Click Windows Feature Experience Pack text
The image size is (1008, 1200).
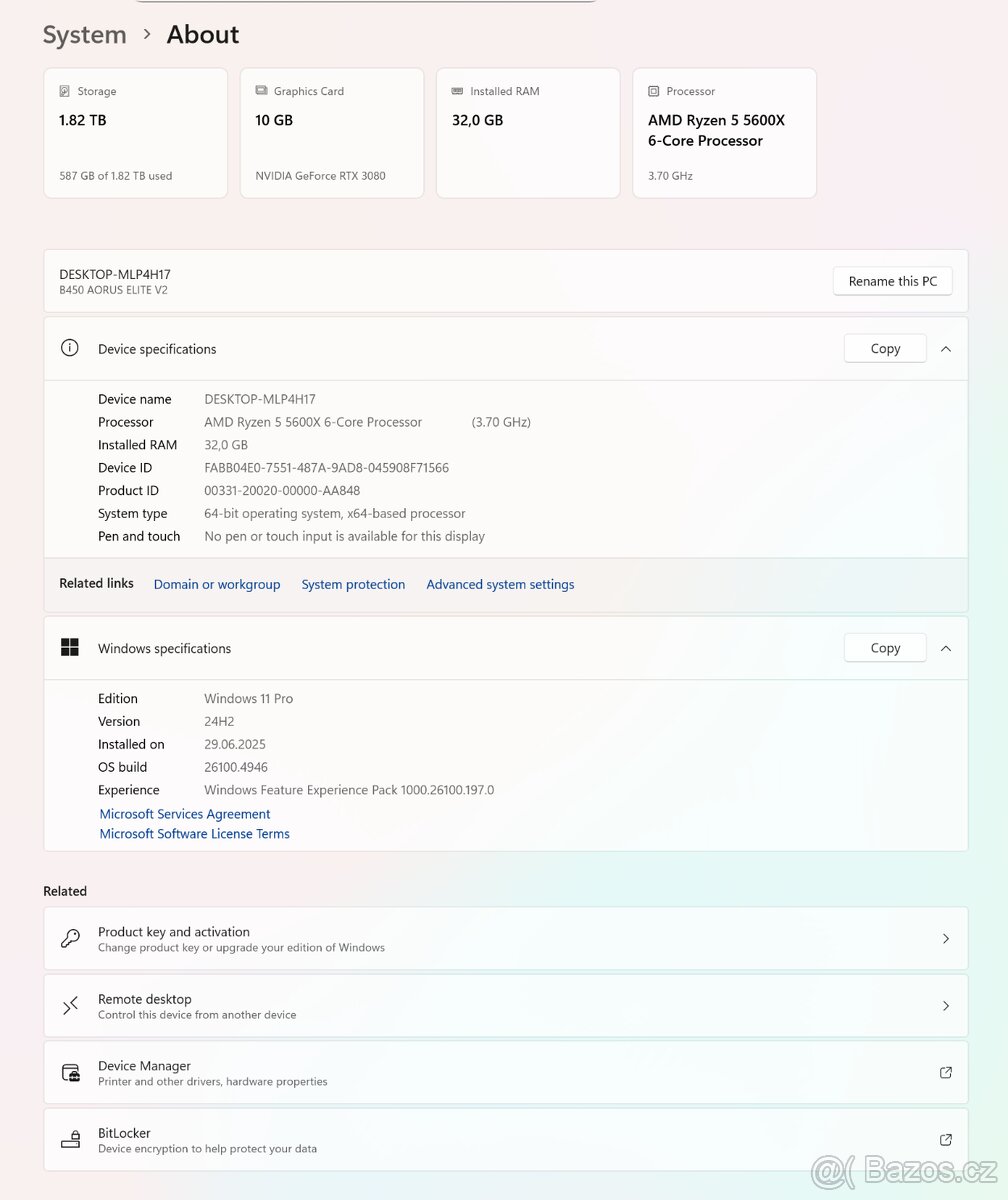[x=349, y=790]
